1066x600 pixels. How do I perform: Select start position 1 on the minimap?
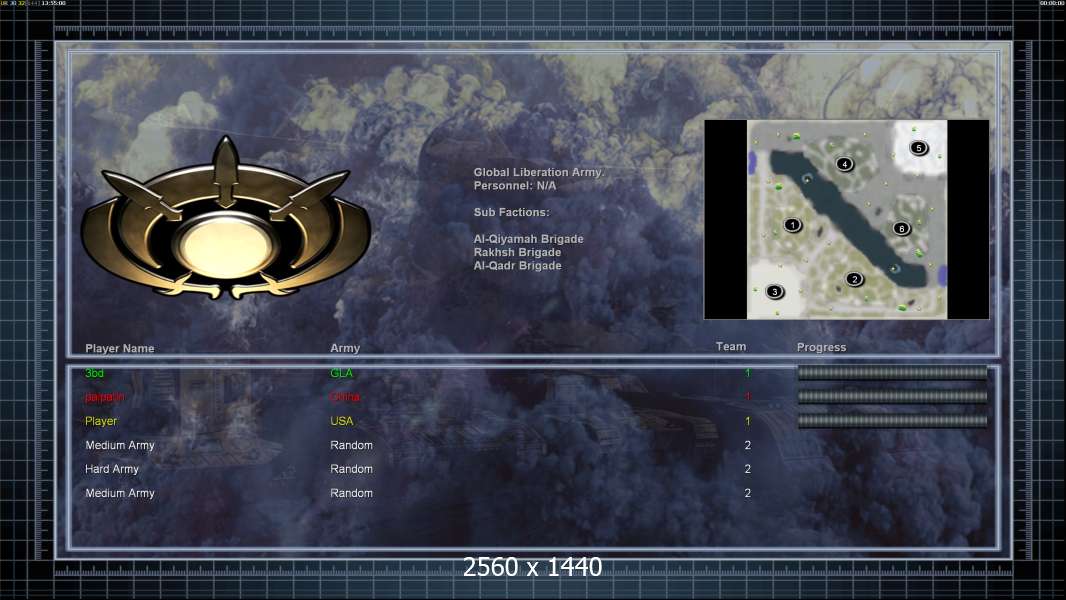(x=792, y=225)
